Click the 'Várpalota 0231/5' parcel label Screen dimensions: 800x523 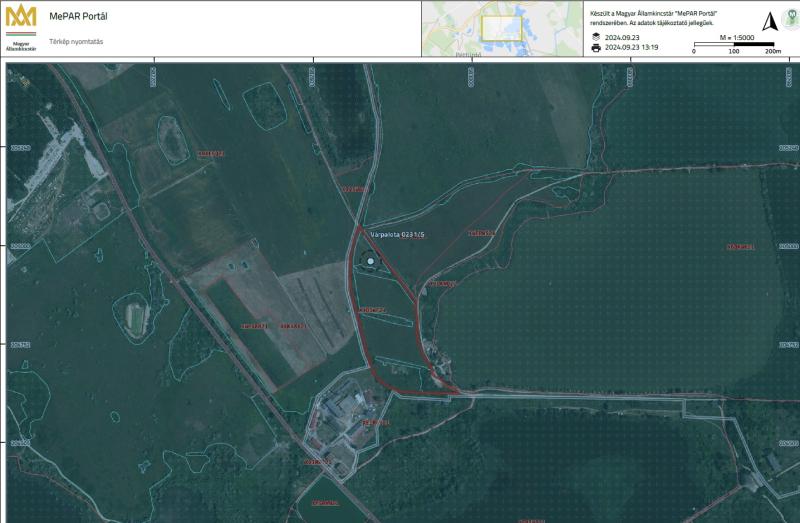point(397,234)
